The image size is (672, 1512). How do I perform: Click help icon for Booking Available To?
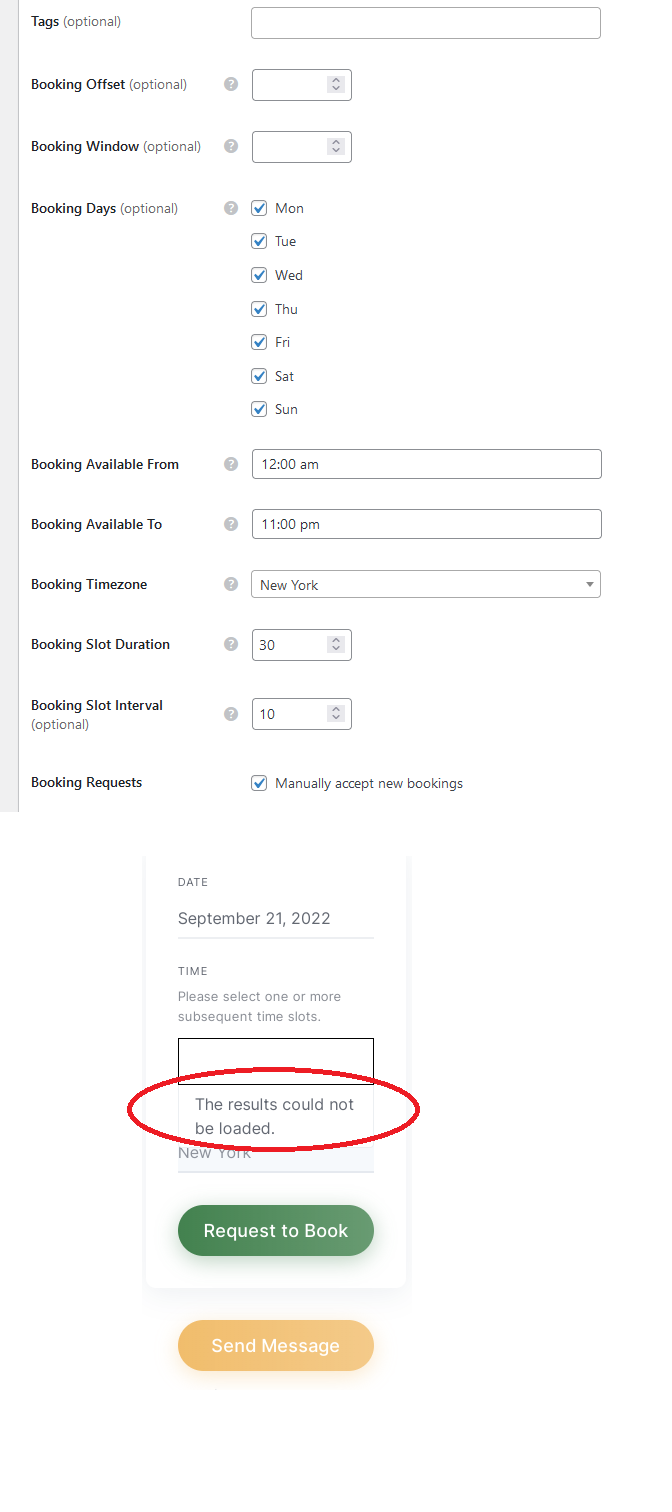tap(231, 524)
